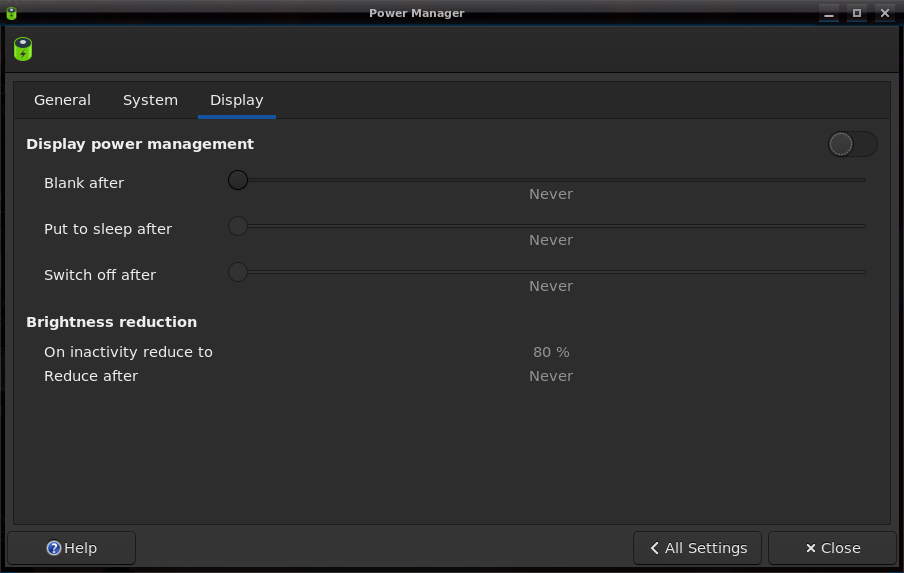Open Help for Power Manager
Viewport: 904px width, 573px height.
[71, 548]
